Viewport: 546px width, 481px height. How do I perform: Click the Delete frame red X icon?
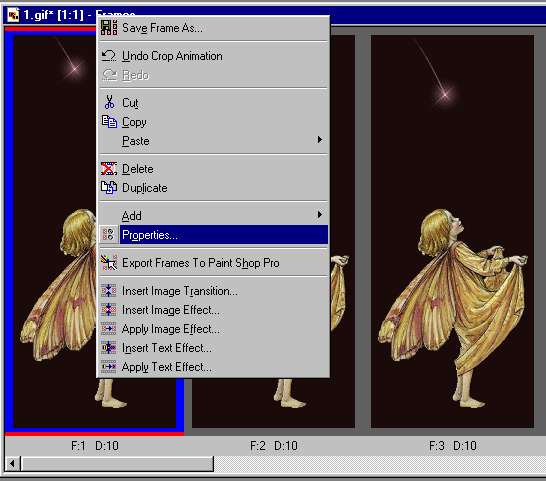tap(109, 169)
